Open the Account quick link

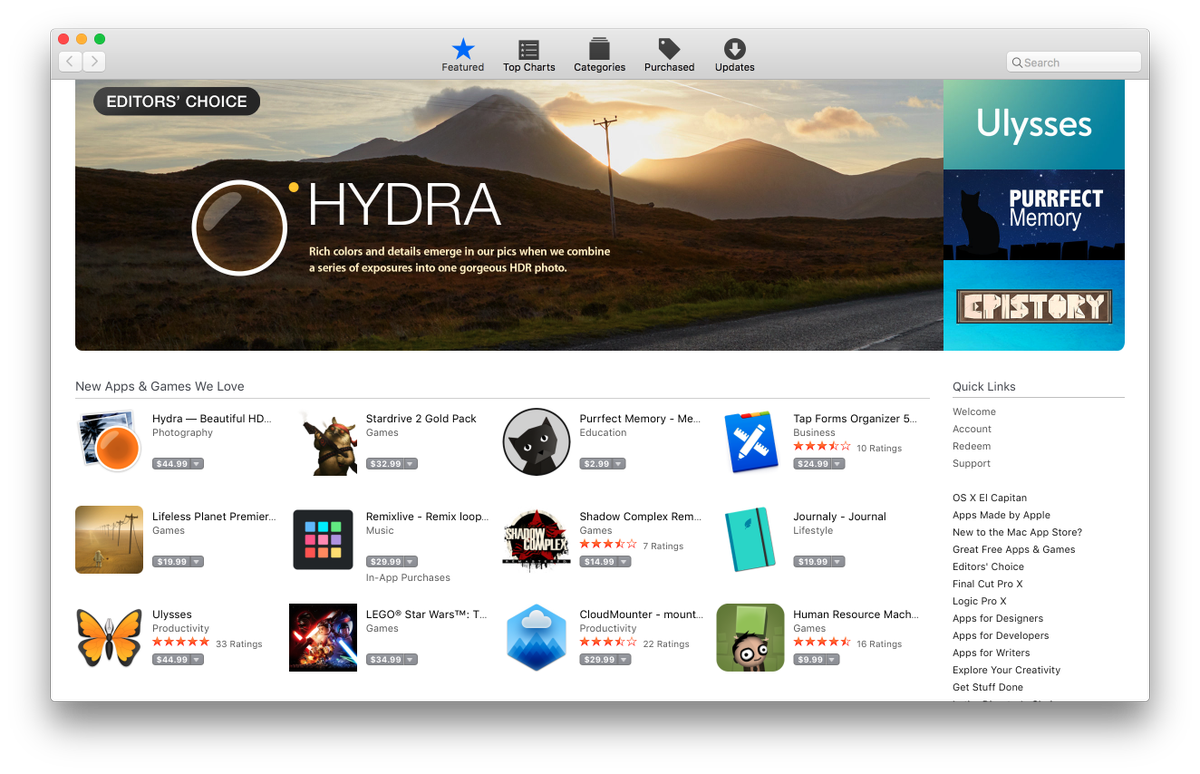[972, 429]
